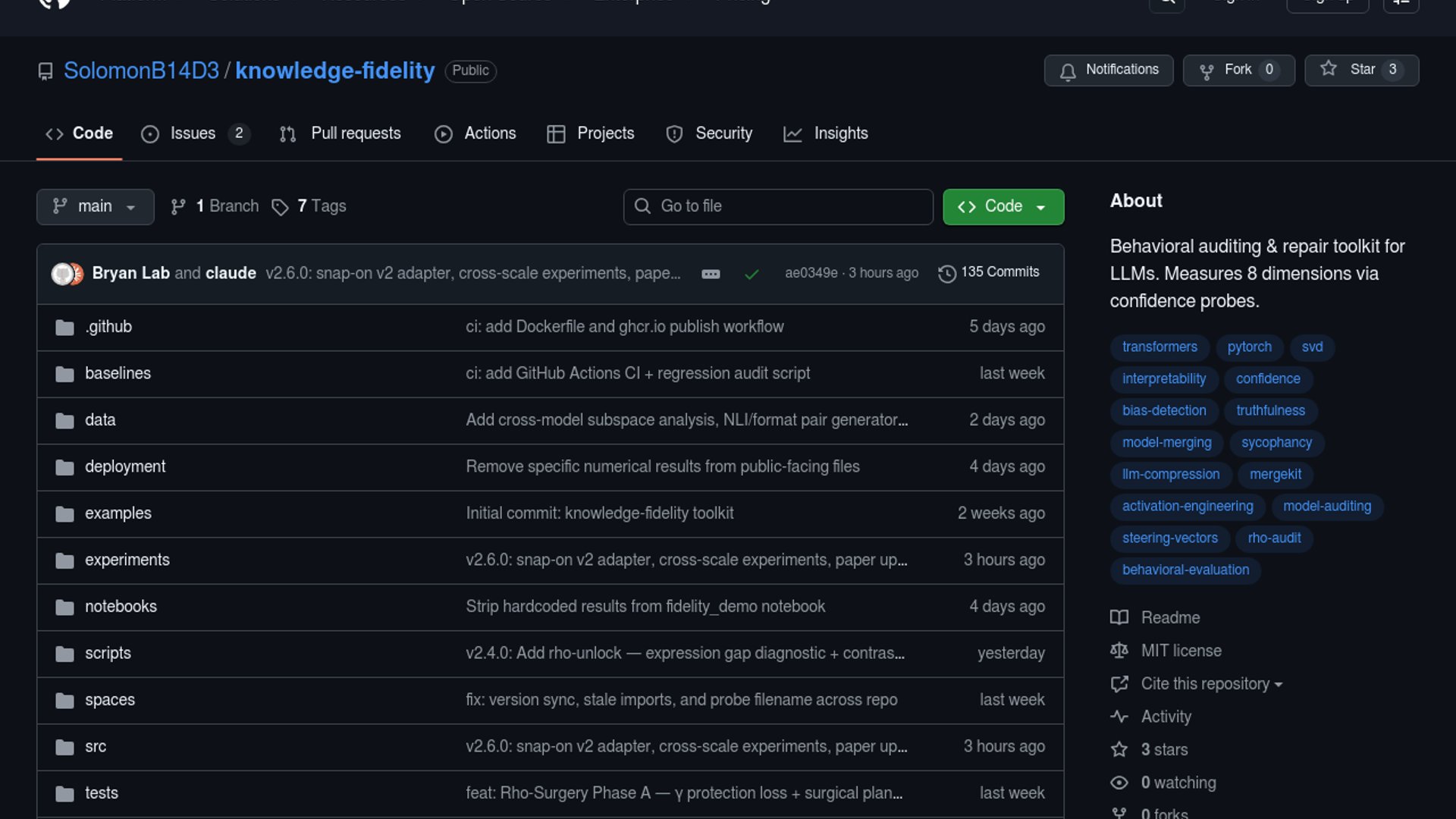Click the green commit status checkmark
1456x819 pixels.
tap(752, 275)
